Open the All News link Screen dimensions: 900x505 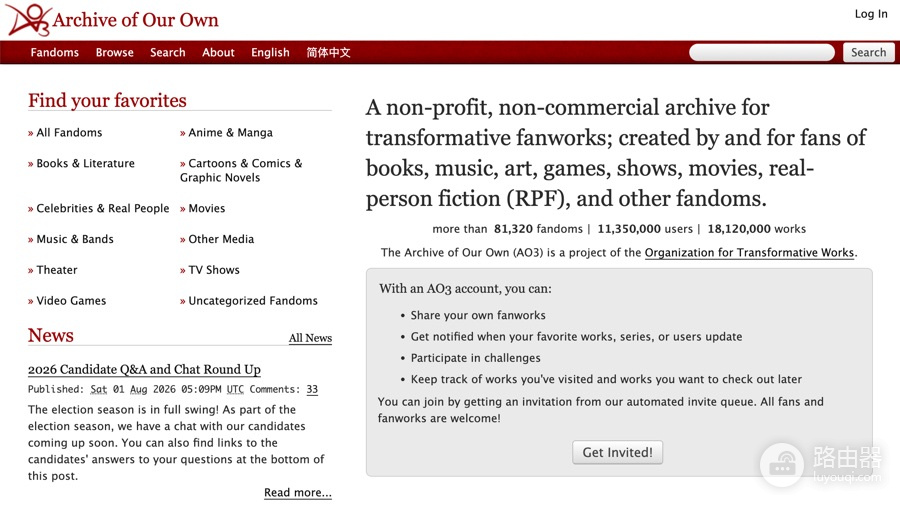click(310, 338)
